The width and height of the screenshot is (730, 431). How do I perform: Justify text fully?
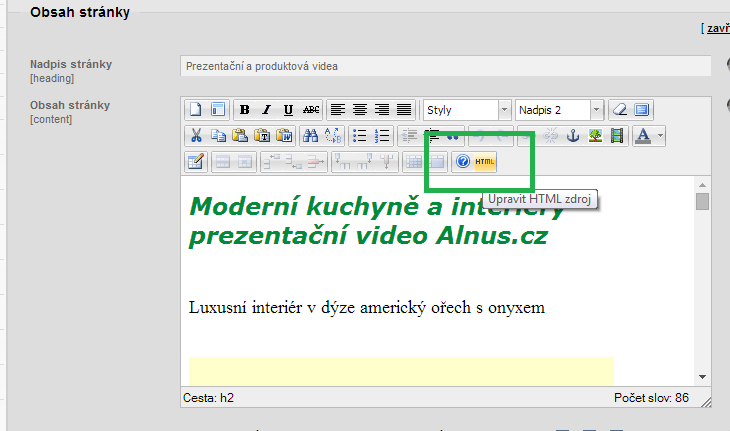(x=404, y=110)
